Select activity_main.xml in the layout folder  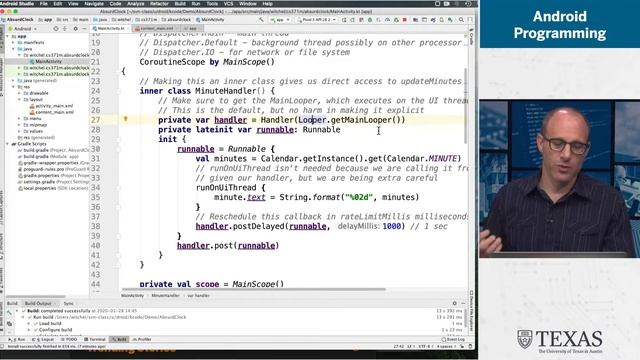51,106
